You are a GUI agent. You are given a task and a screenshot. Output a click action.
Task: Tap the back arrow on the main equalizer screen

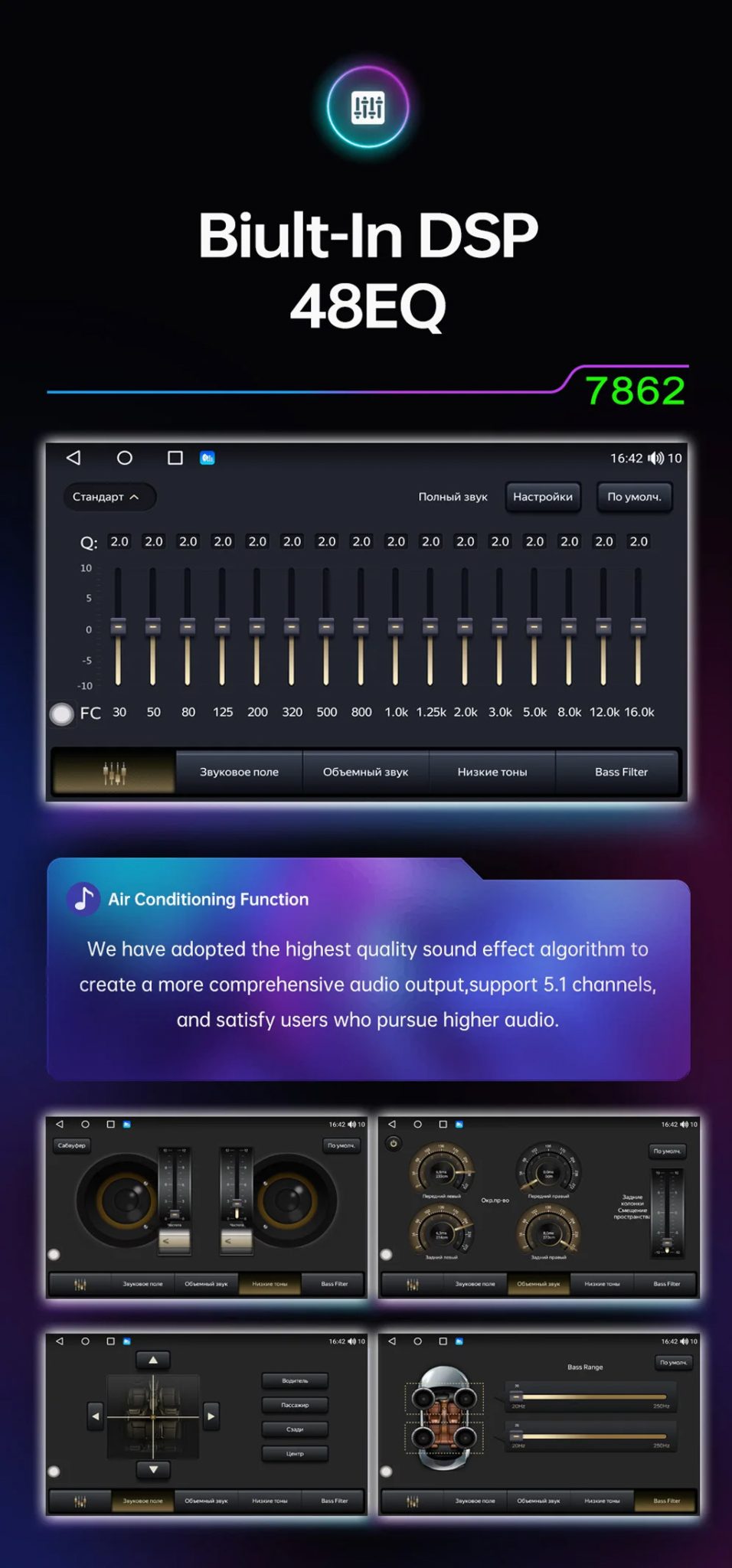point(74,457)
